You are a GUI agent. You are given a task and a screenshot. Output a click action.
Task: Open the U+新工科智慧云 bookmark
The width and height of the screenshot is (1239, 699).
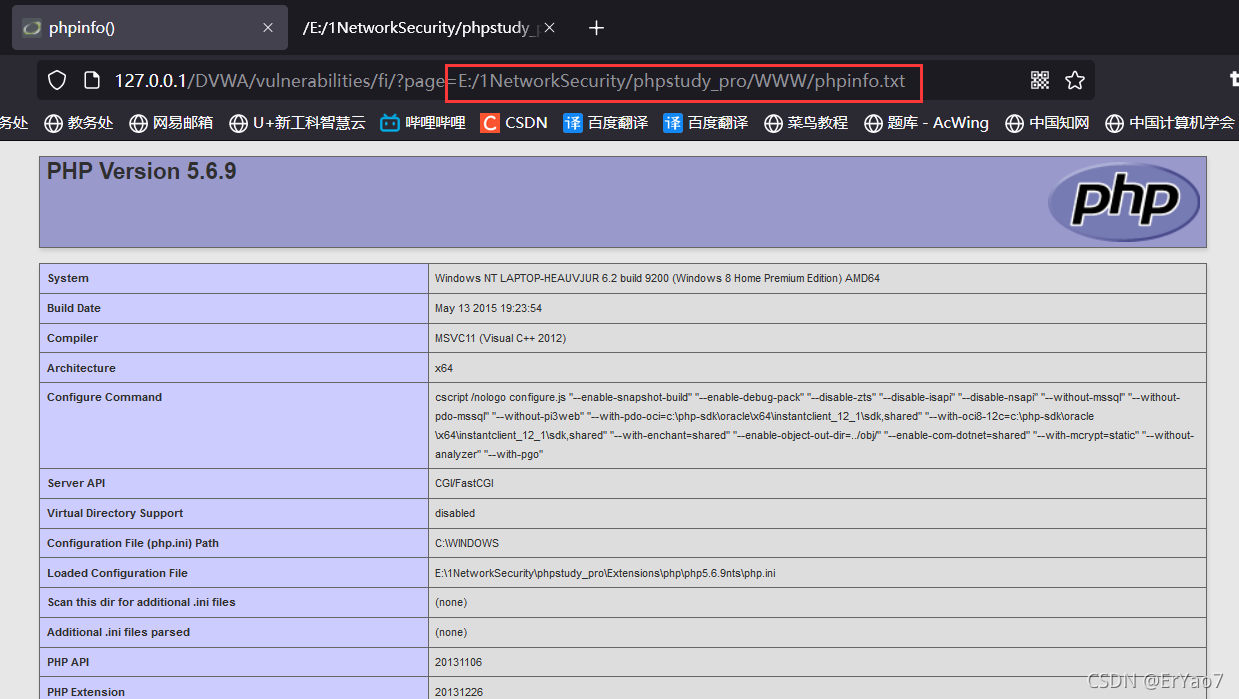point(298,123)
